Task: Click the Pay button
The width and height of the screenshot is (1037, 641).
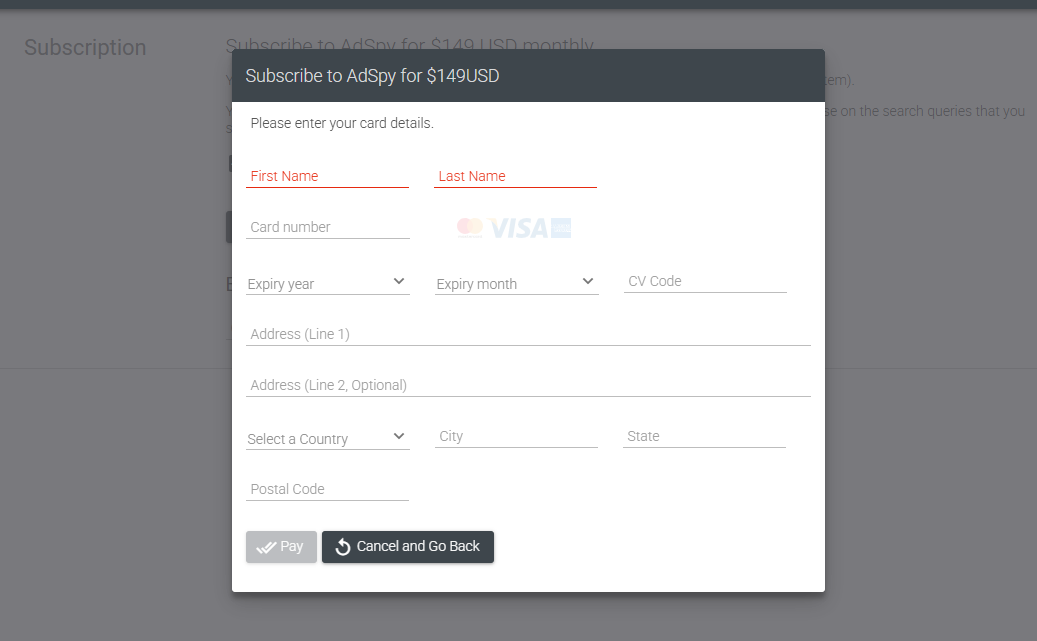Action: click(281, 547)
